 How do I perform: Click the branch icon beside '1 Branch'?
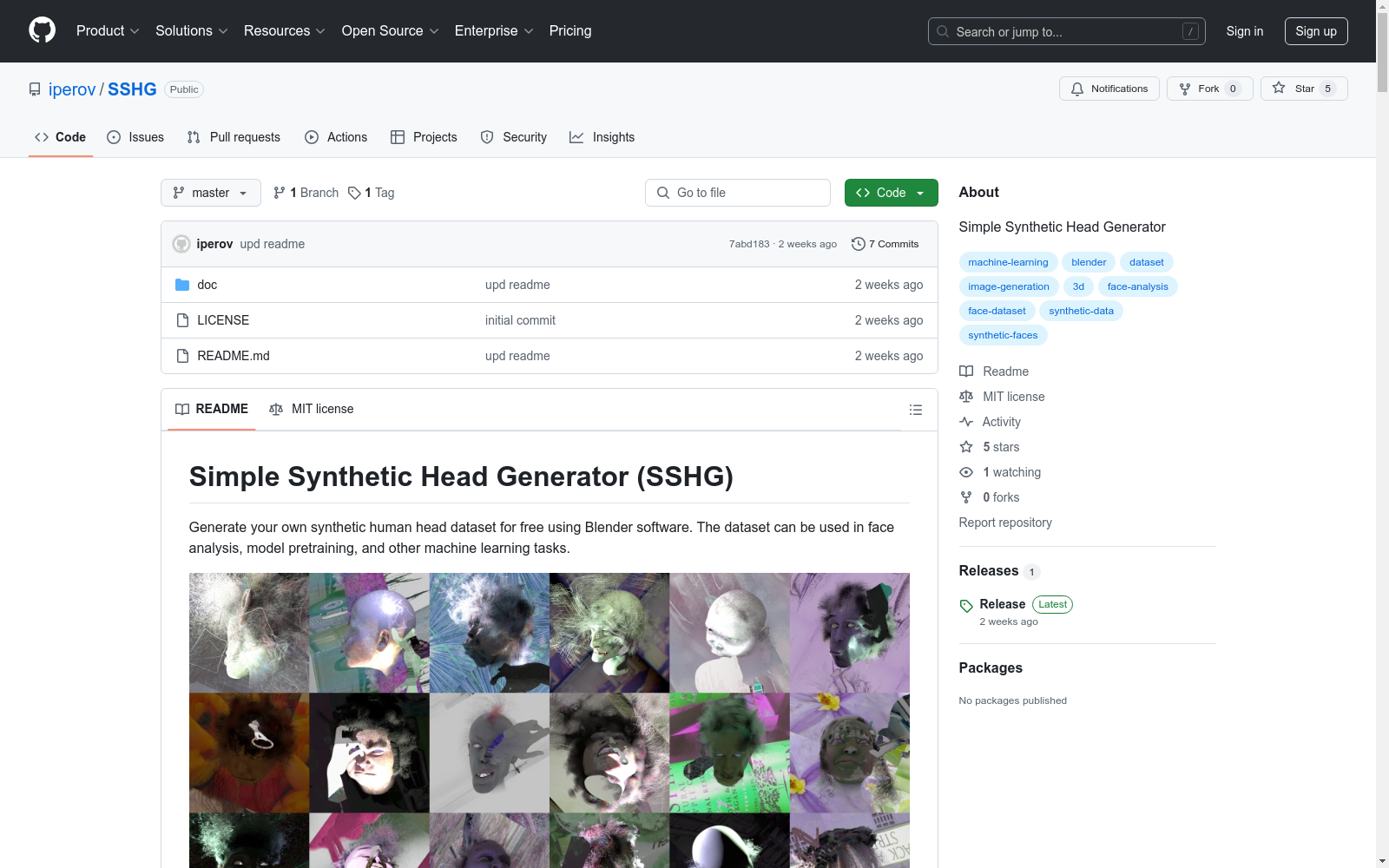(280, 193)
